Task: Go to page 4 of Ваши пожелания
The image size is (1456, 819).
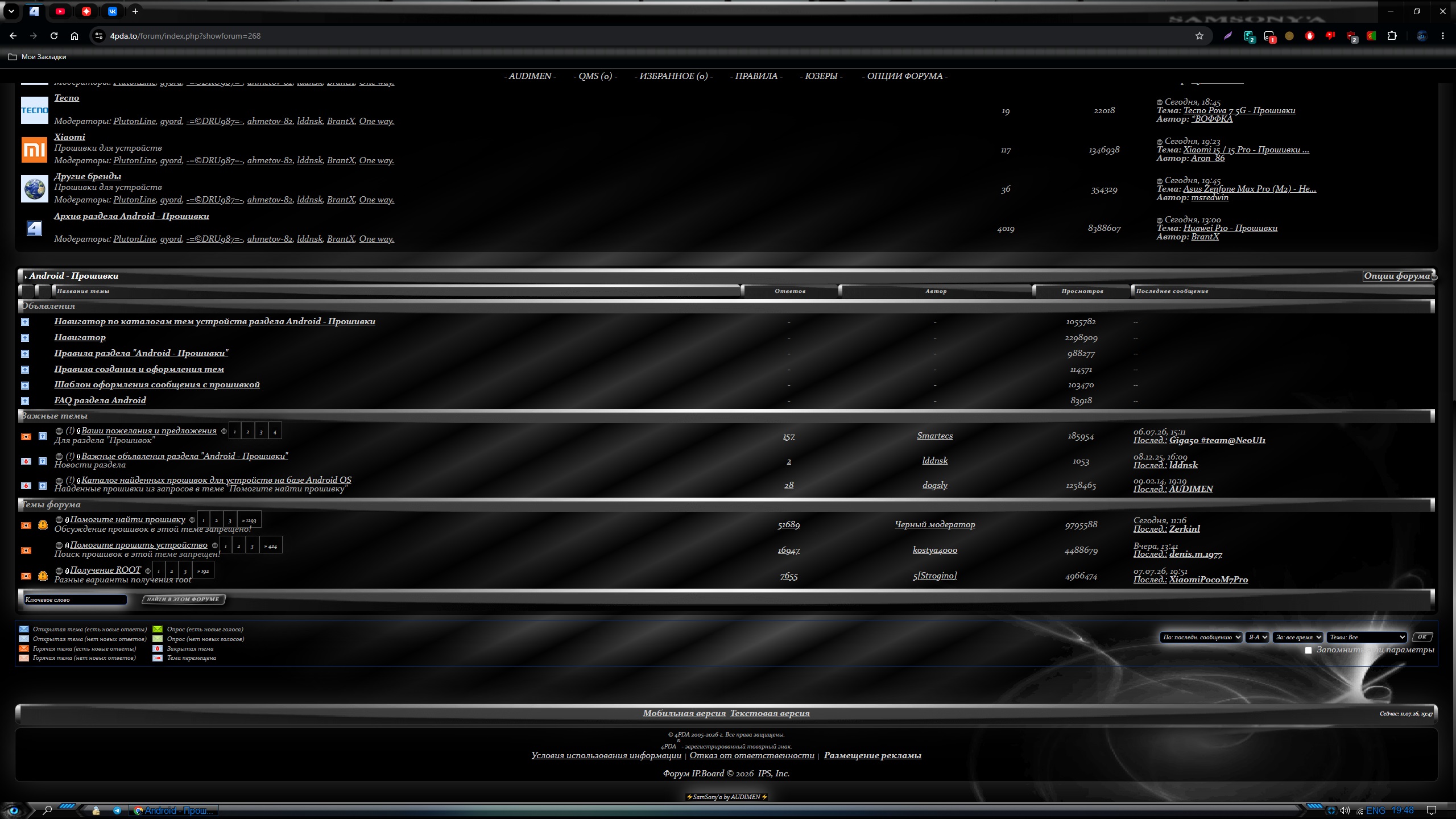Action: pos(275,431)
